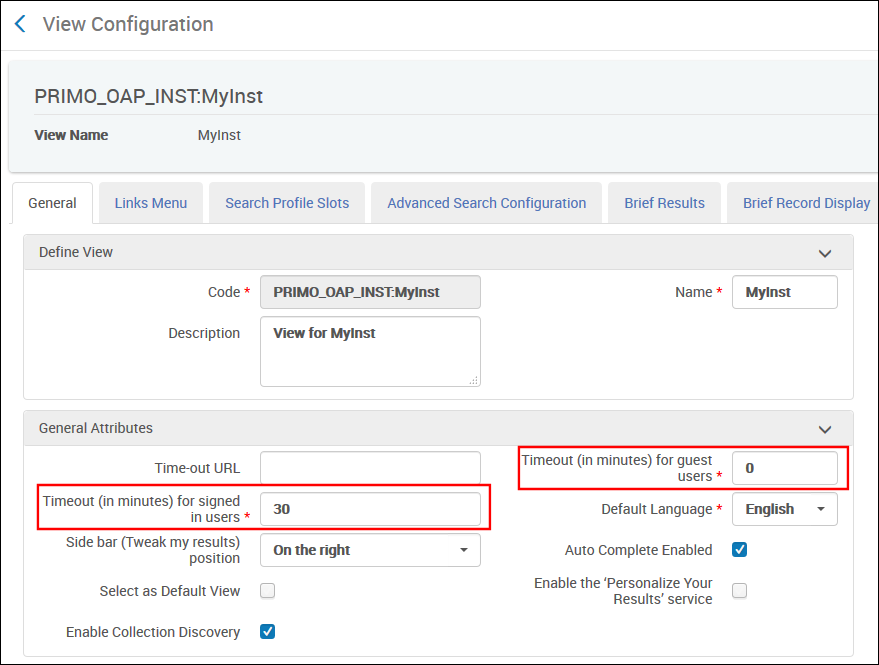Disable the Enable Collection Discovery checkbox
Image resolution: width=879 pixels, height=665 pixels.
(267, 632)
